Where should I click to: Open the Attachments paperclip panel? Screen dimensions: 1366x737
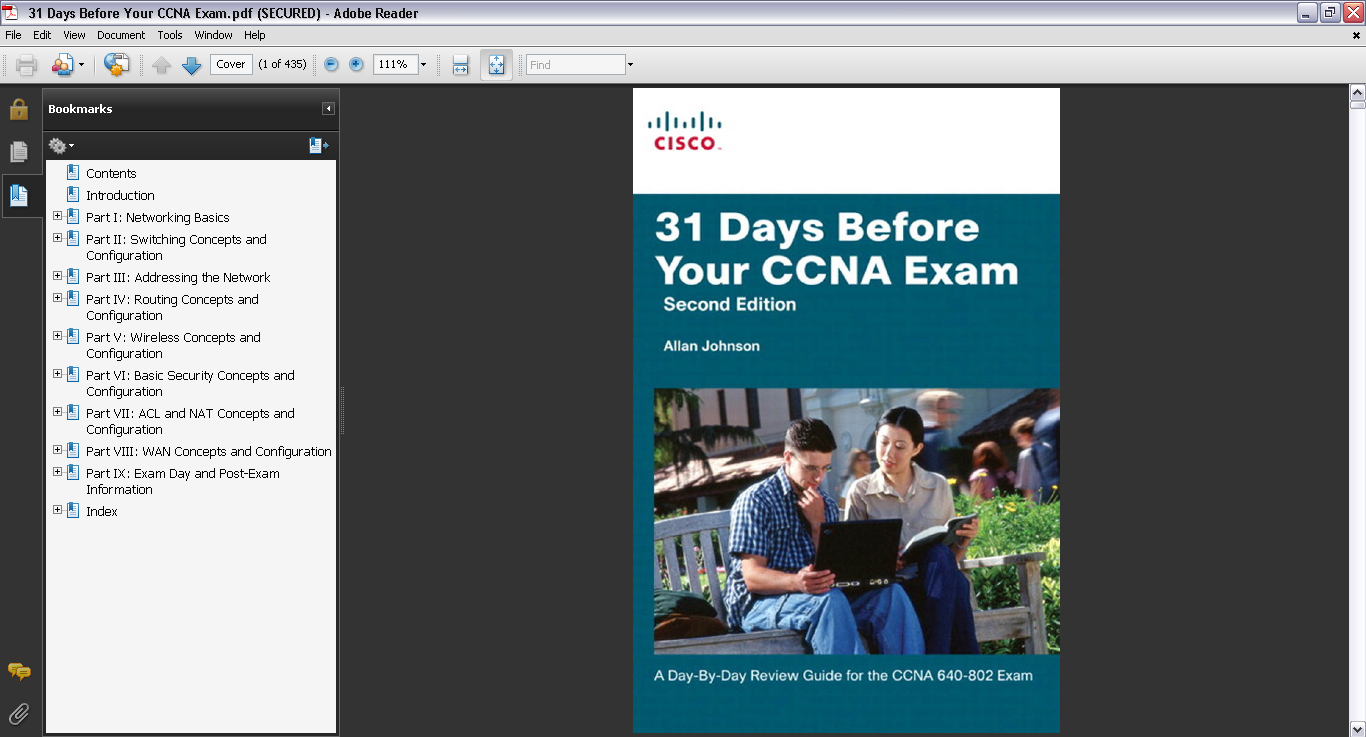coord(19,713)
